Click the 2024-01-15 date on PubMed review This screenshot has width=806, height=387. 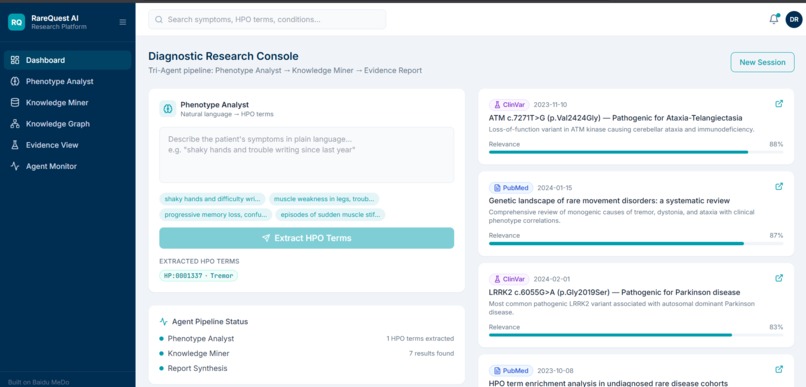click(555, 188)
